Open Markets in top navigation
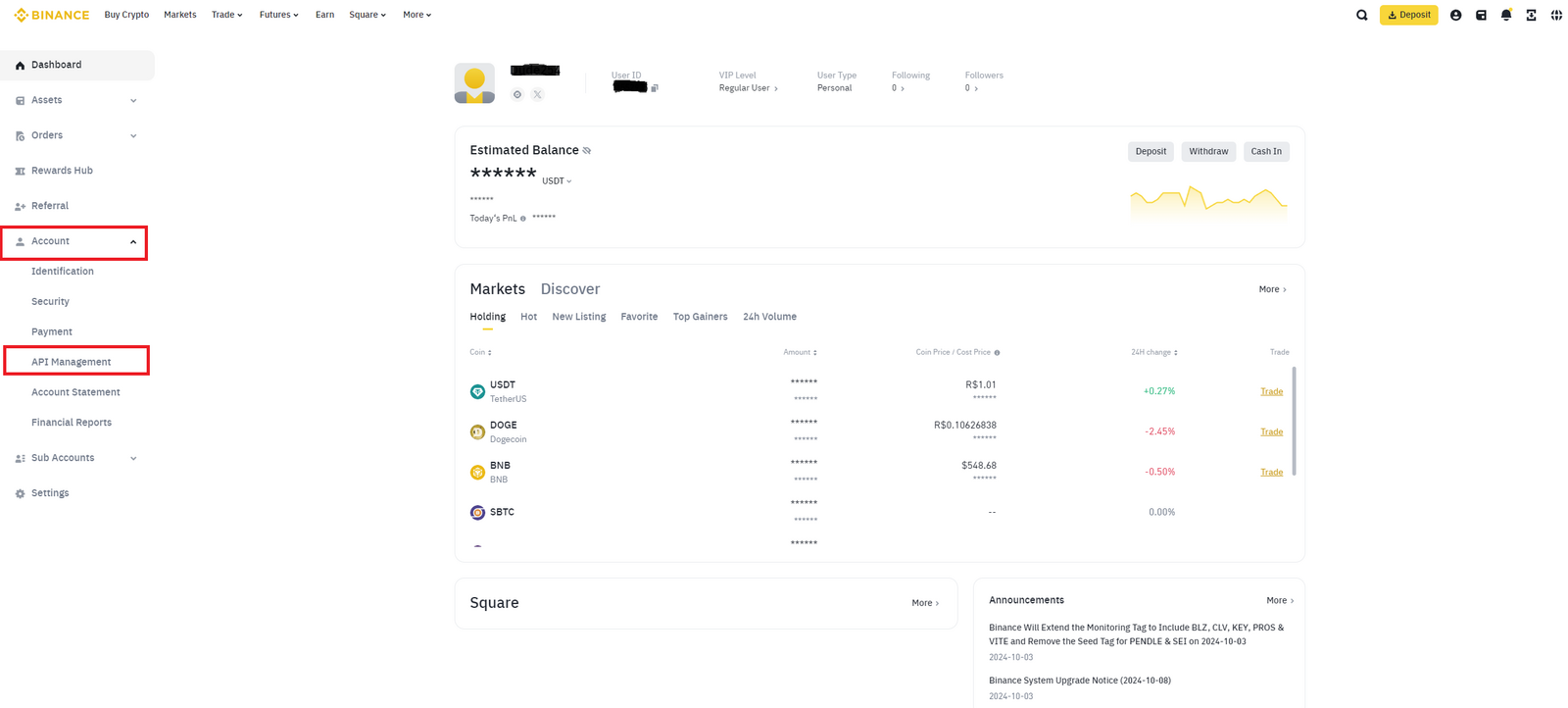This screenshot has height=708, width=1568. 179,15
